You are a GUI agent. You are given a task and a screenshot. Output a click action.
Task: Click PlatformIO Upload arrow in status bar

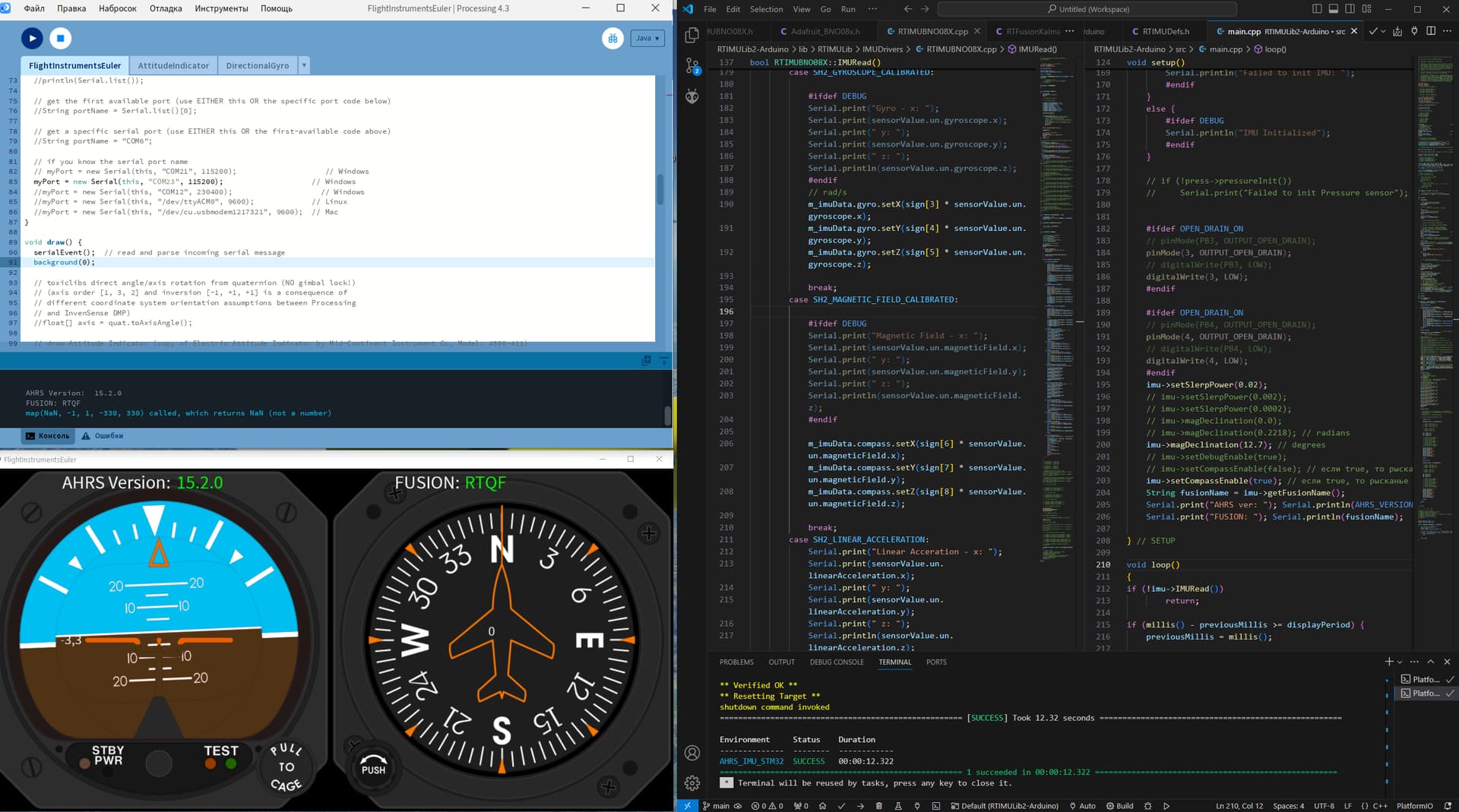coord(860,806)
